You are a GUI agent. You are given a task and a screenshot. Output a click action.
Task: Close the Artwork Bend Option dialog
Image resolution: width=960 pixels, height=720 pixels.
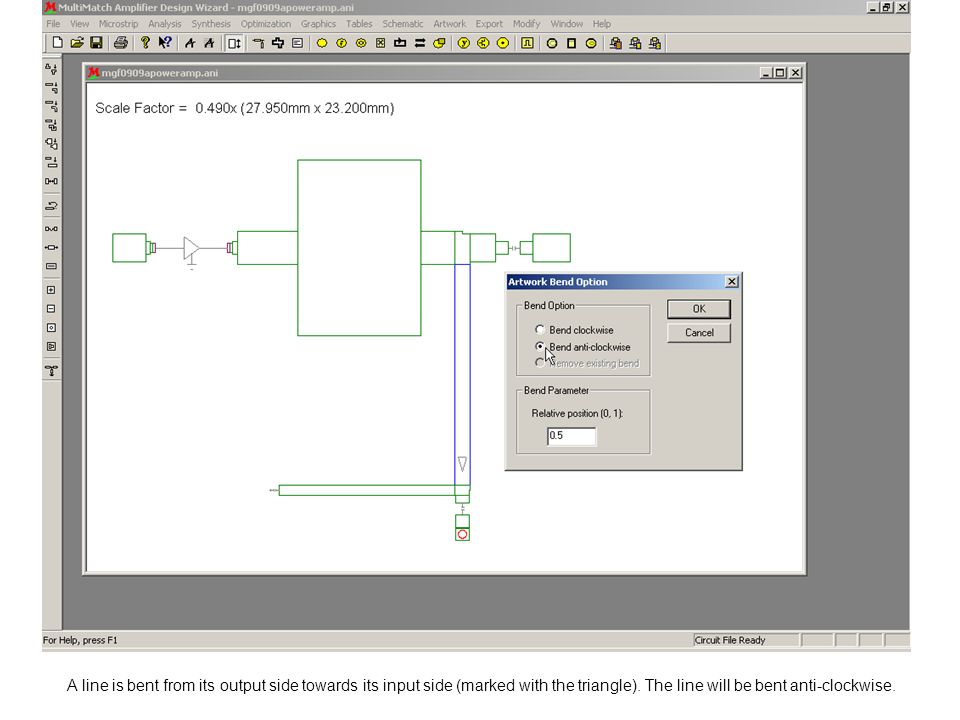tap(732, 282)
